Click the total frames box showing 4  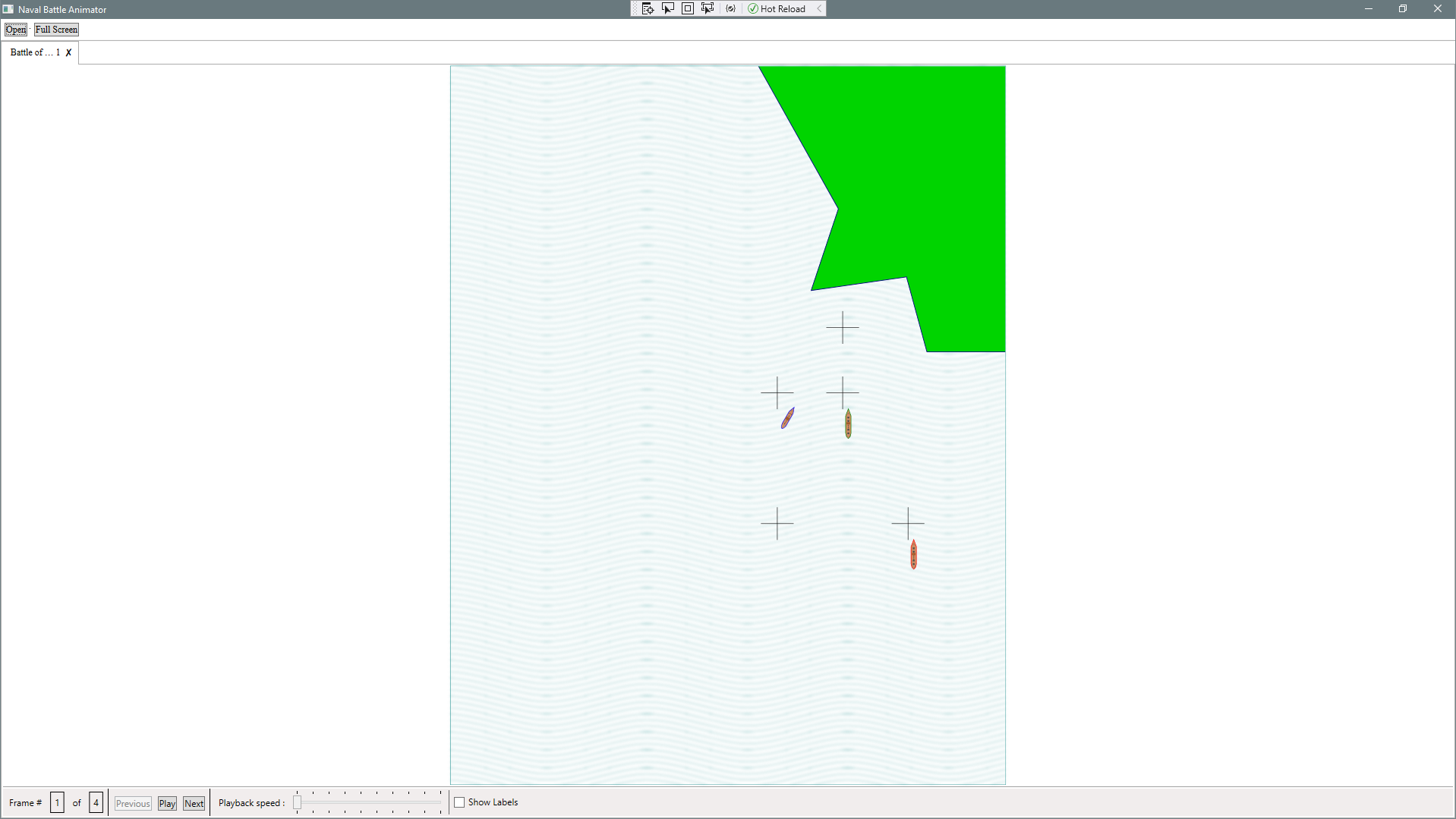96,802
